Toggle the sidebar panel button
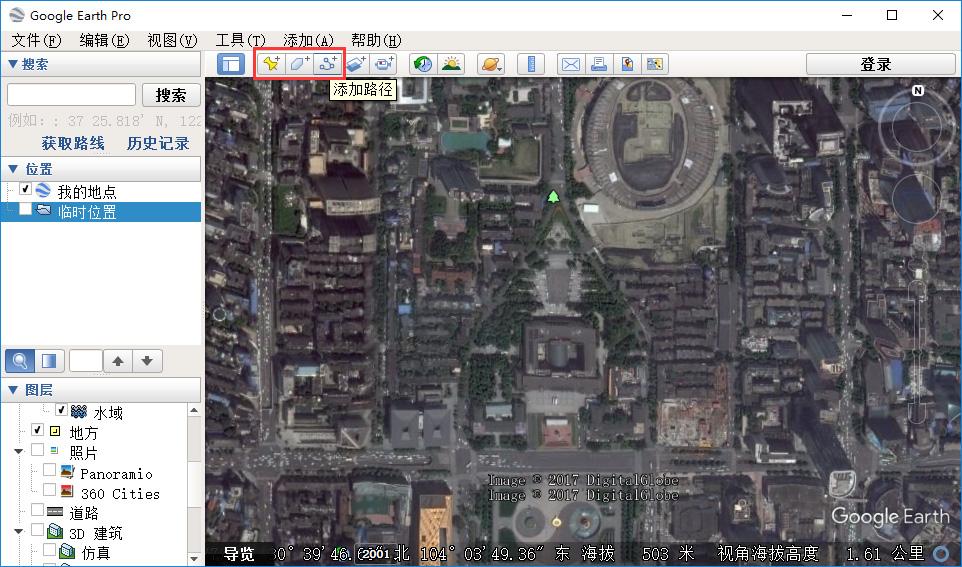 231,64
